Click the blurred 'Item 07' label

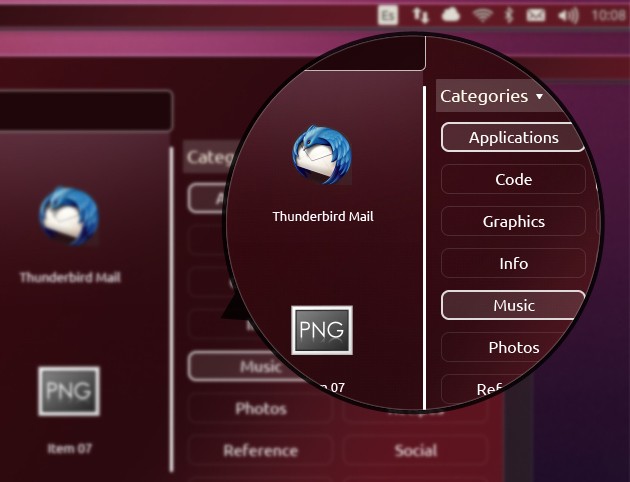point(69,448)
